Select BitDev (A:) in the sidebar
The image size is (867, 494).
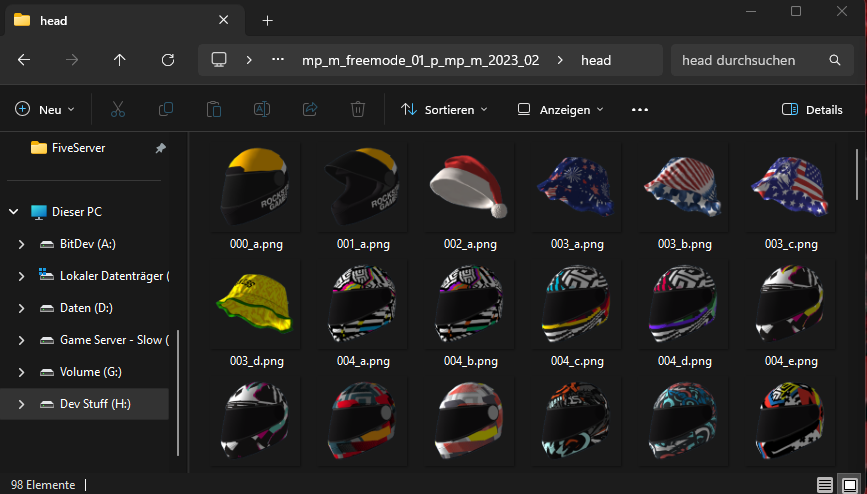click(x=87, y=244)
